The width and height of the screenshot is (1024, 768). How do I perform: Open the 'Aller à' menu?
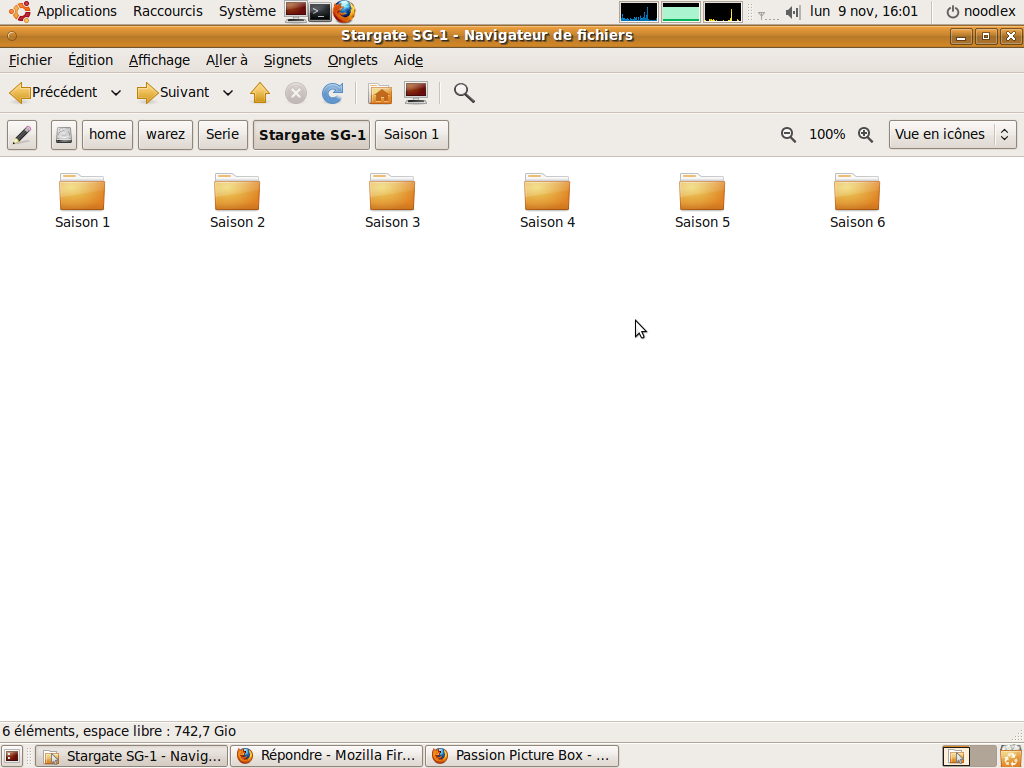coord(227,60)
